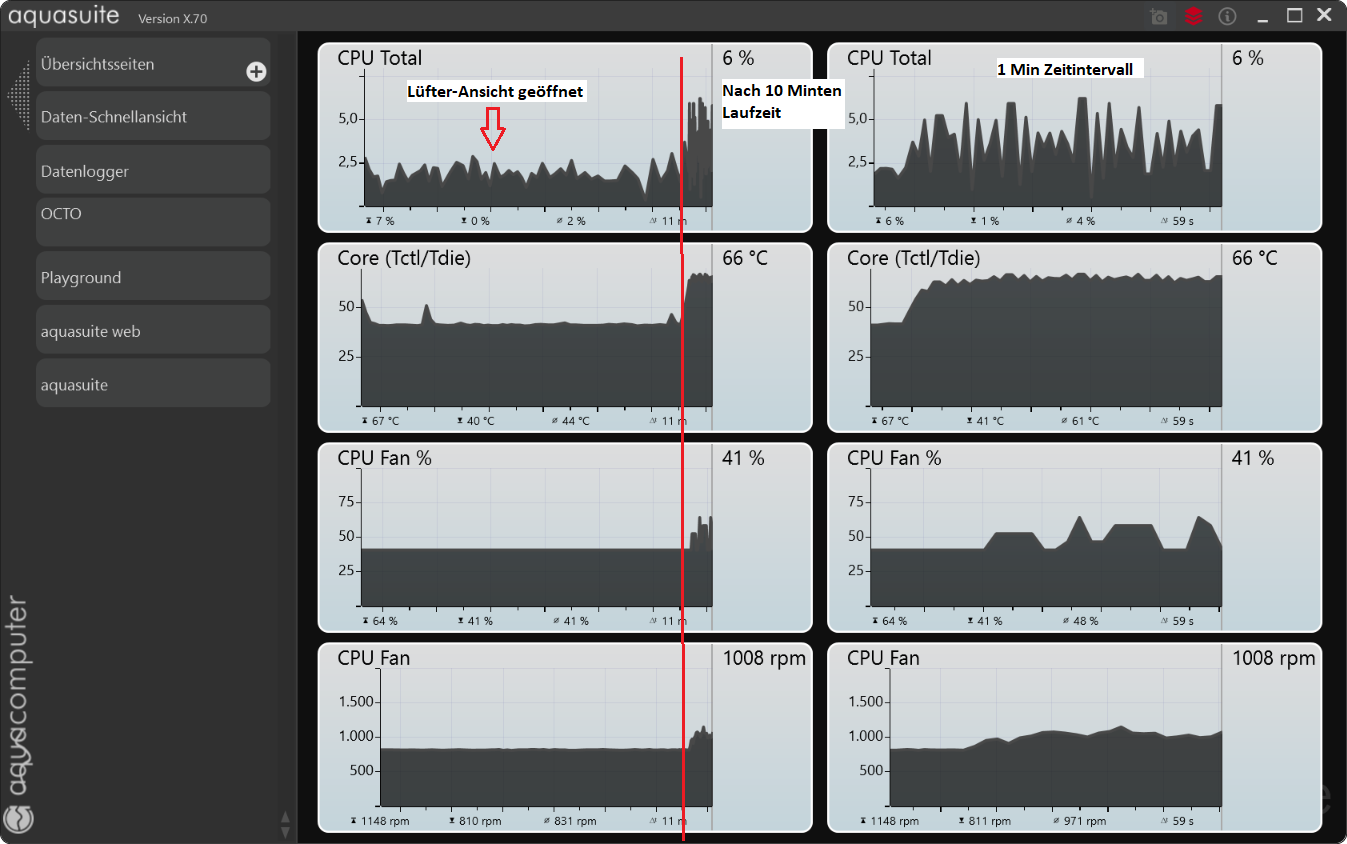This screenshot has height=844, width=1347.
Task: Click time-span icon beside "11 m" in left CPU Fan %
Action: click(x=655, y=621)
